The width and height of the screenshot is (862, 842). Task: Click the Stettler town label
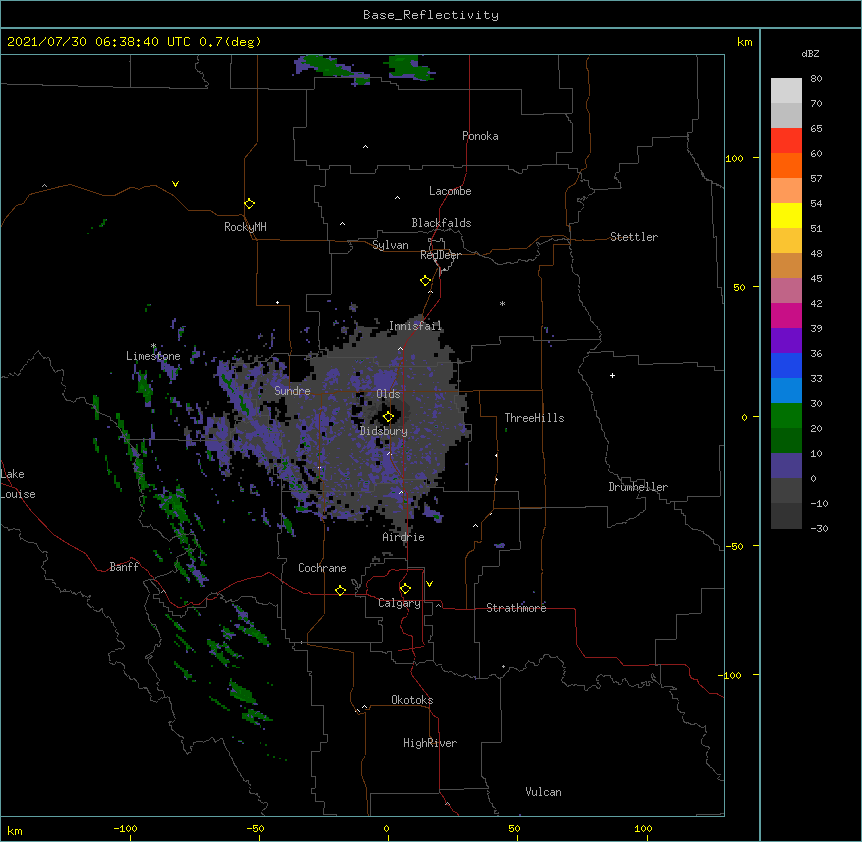634,237
